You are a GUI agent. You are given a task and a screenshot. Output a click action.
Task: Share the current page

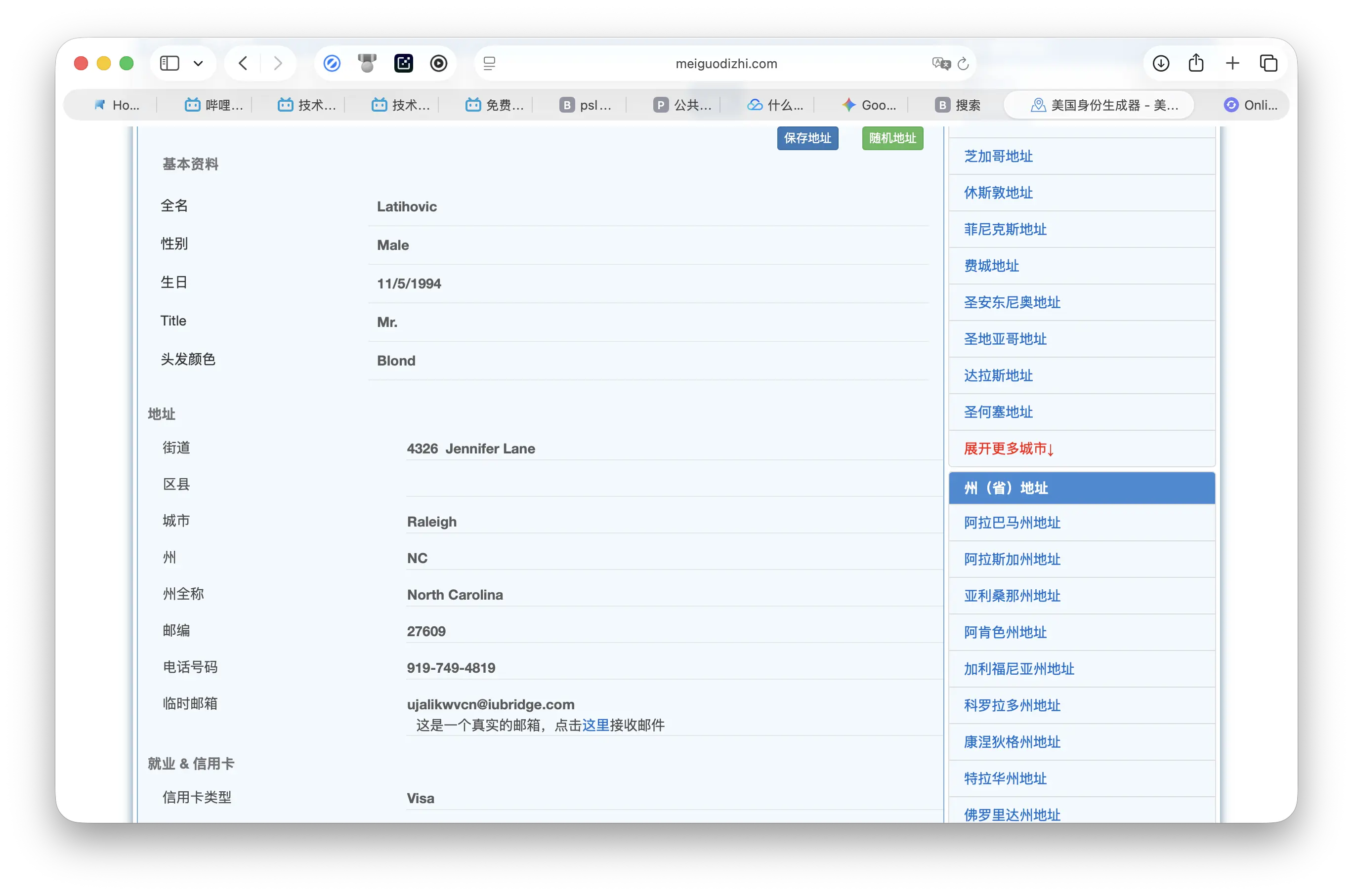click(x=1196, y=63)
